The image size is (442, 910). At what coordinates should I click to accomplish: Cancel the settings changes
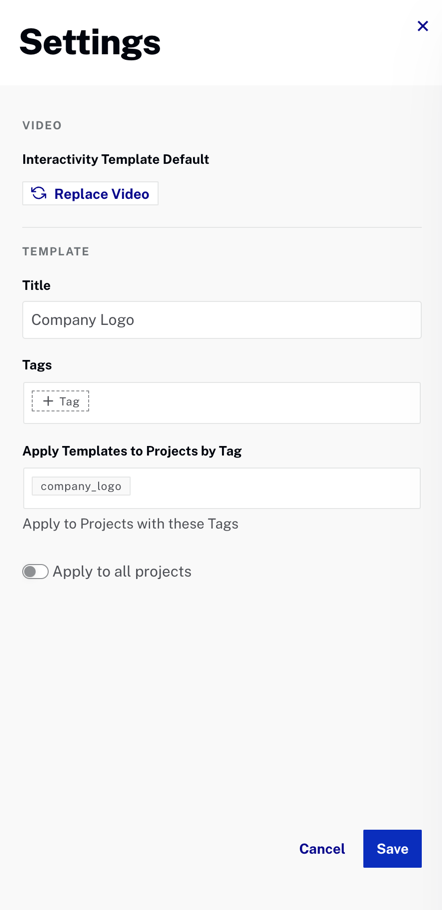[322, 848]
